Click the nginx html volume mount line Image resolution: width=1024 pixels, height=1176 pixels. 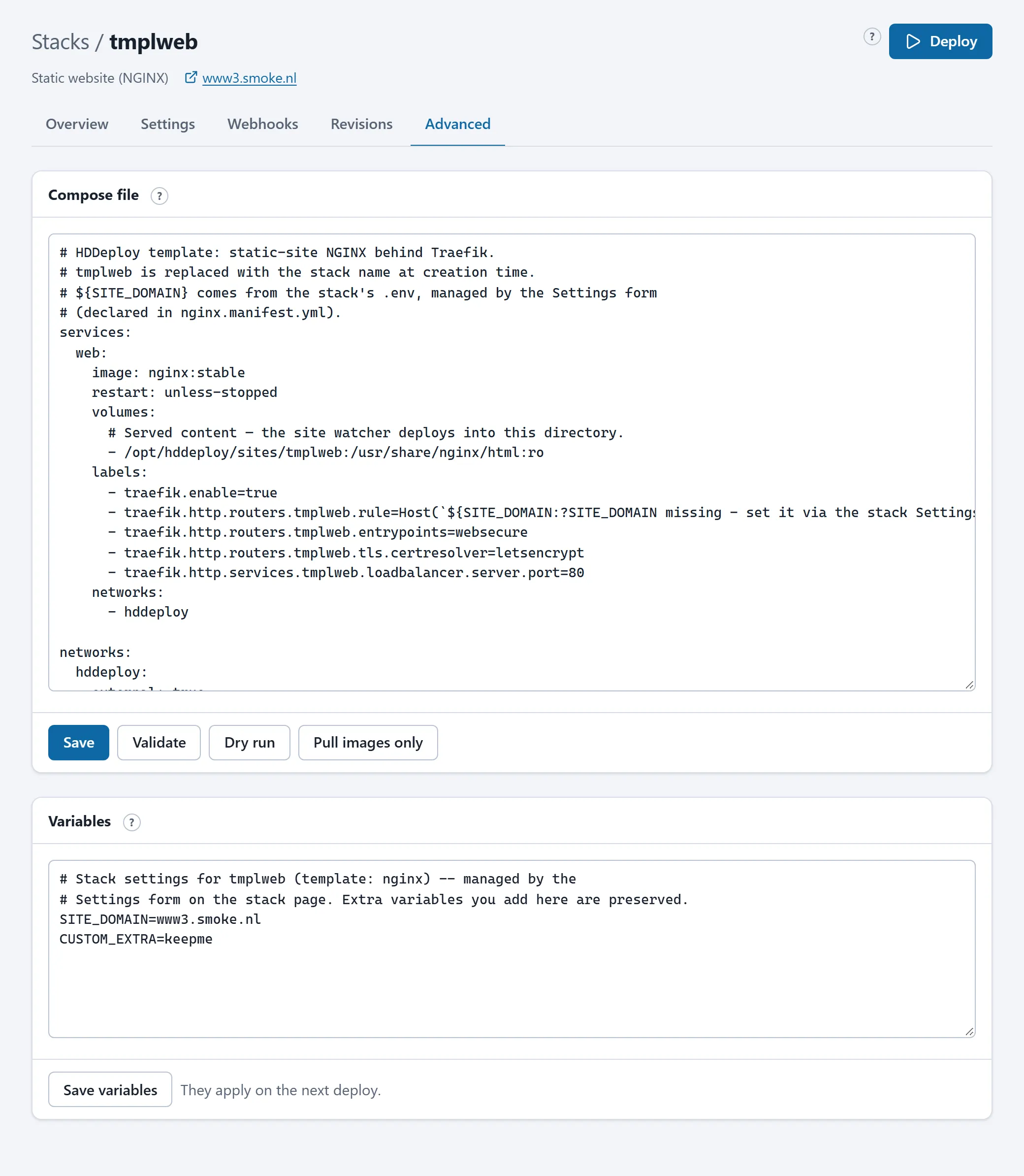pyautogui.click(x=326, y=453)
